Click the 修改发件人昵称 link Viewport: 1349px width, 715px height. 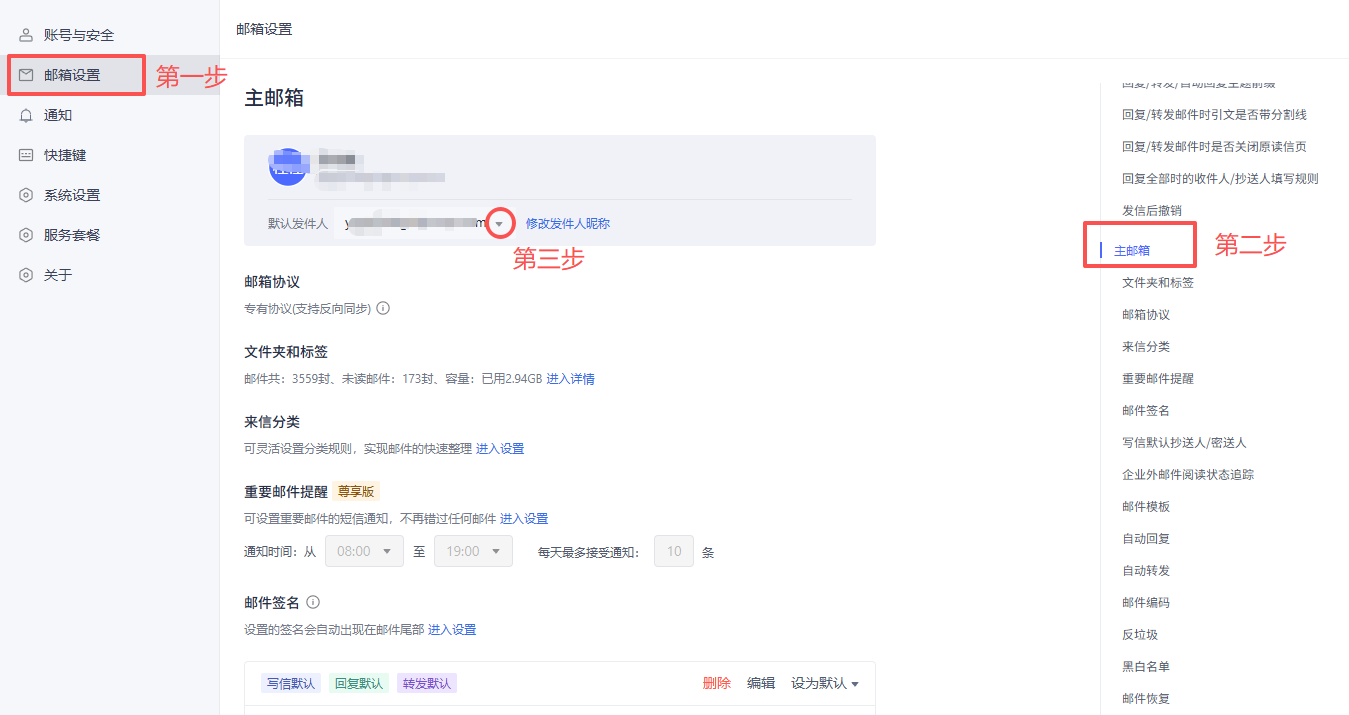567,224
